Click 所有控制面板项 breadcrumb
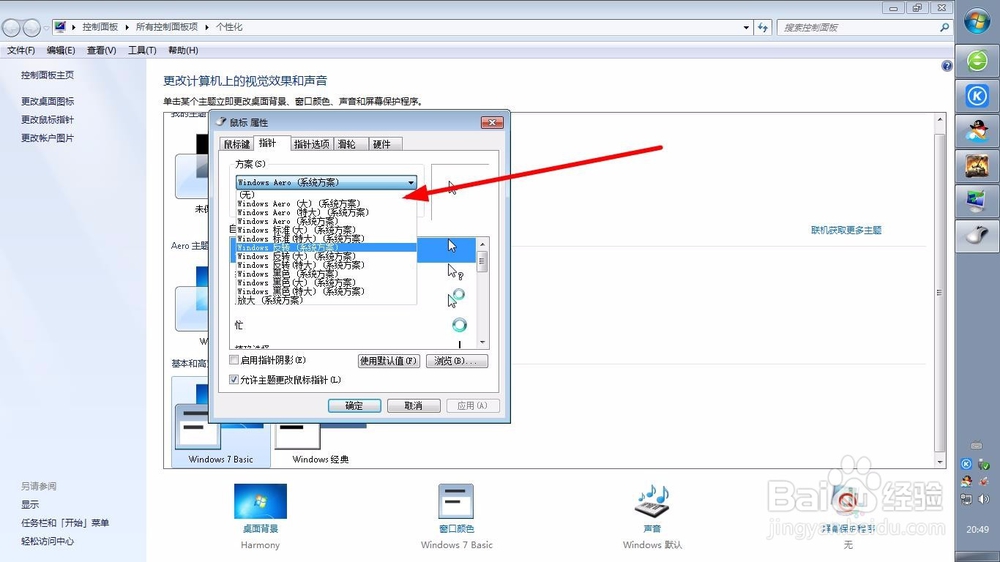 click(166, 27)
